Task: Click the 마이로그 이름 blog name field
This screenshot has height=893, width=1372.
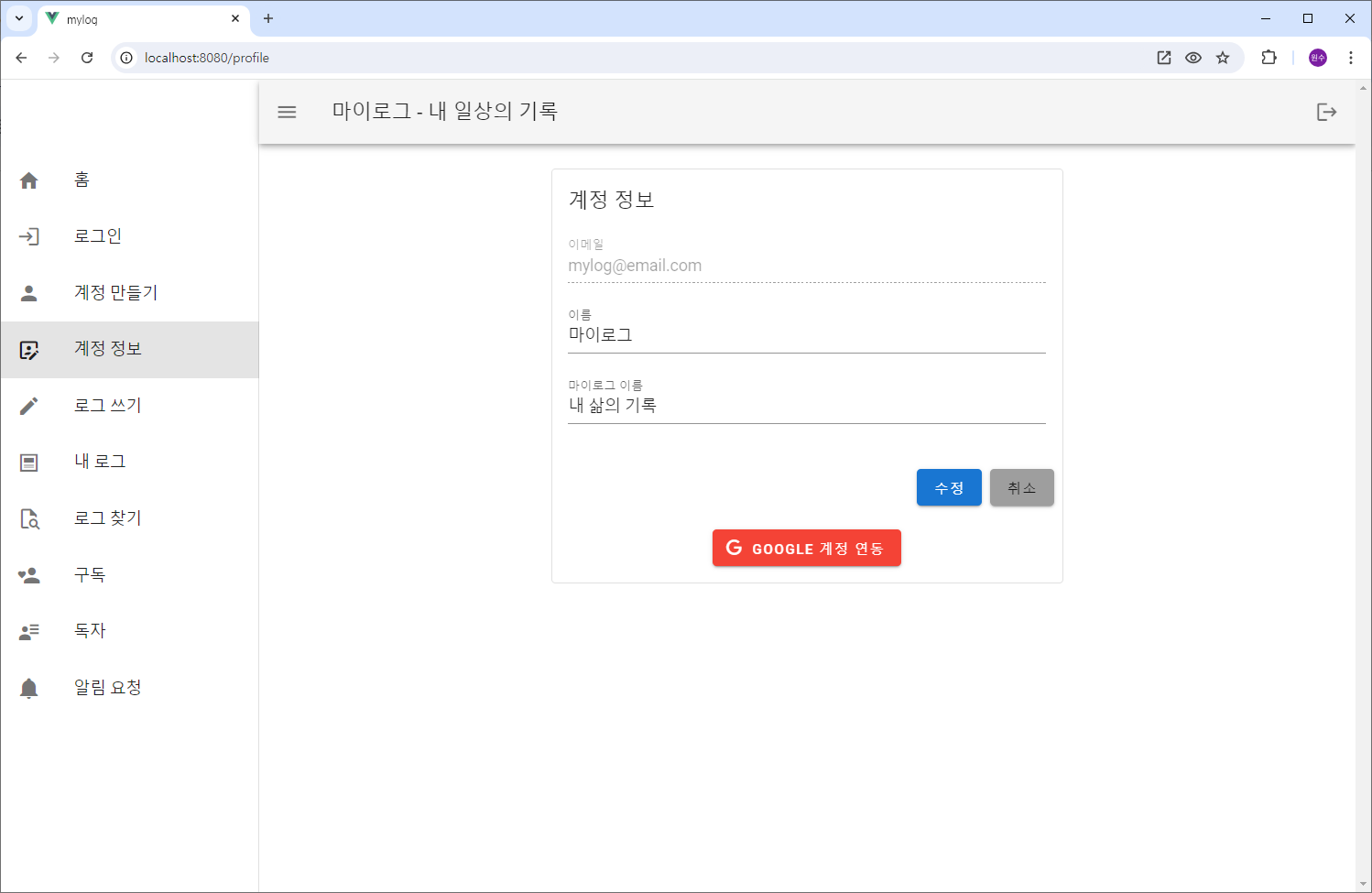Action: tap(806, 405)
